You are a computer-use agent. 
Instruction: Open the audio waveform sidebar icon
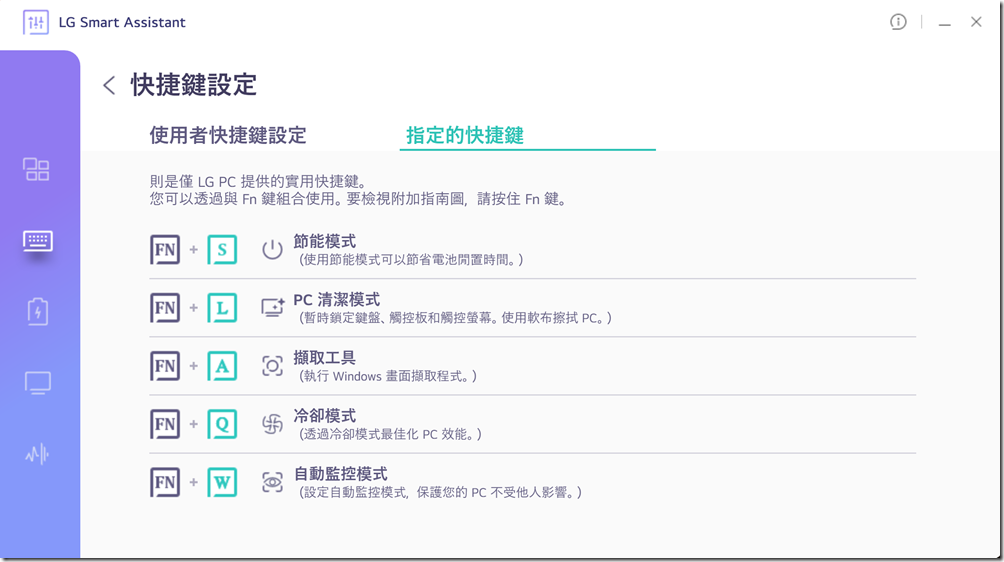click(x=37, y=454)
